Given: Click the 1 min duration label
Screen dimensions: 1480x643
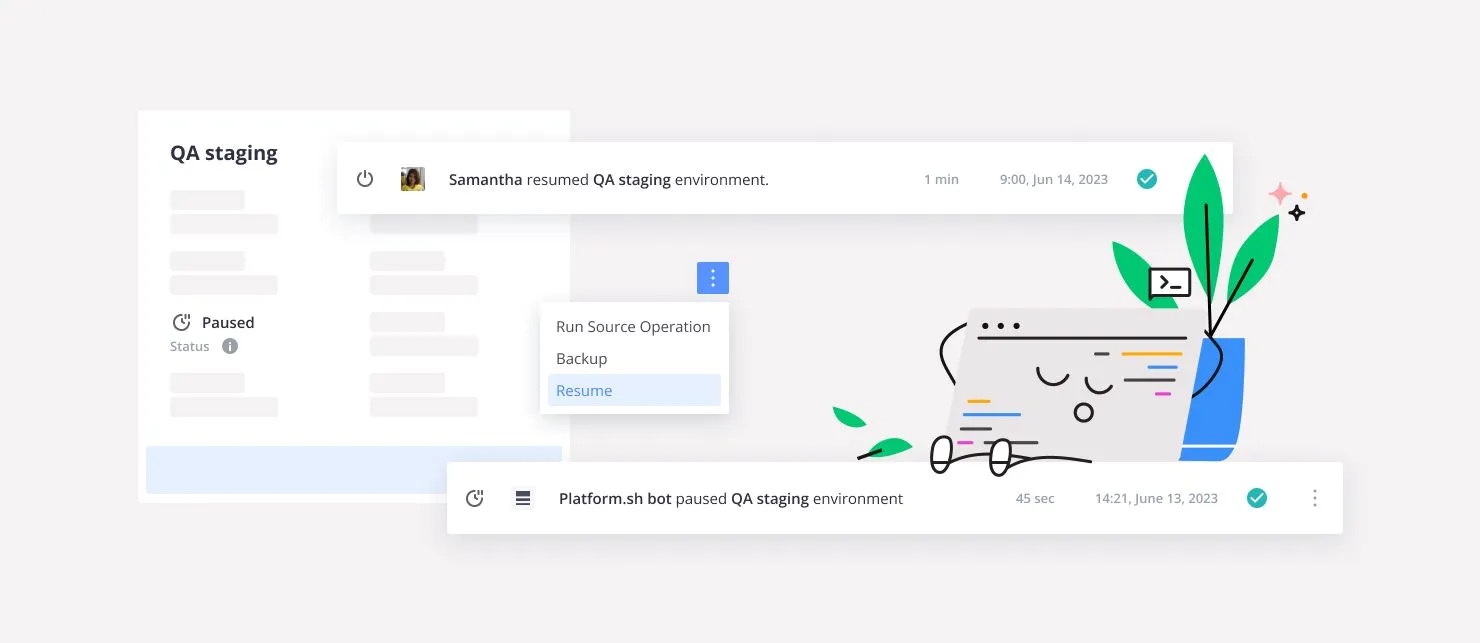Looking at the screenshot, I should (x=940, y=179).
